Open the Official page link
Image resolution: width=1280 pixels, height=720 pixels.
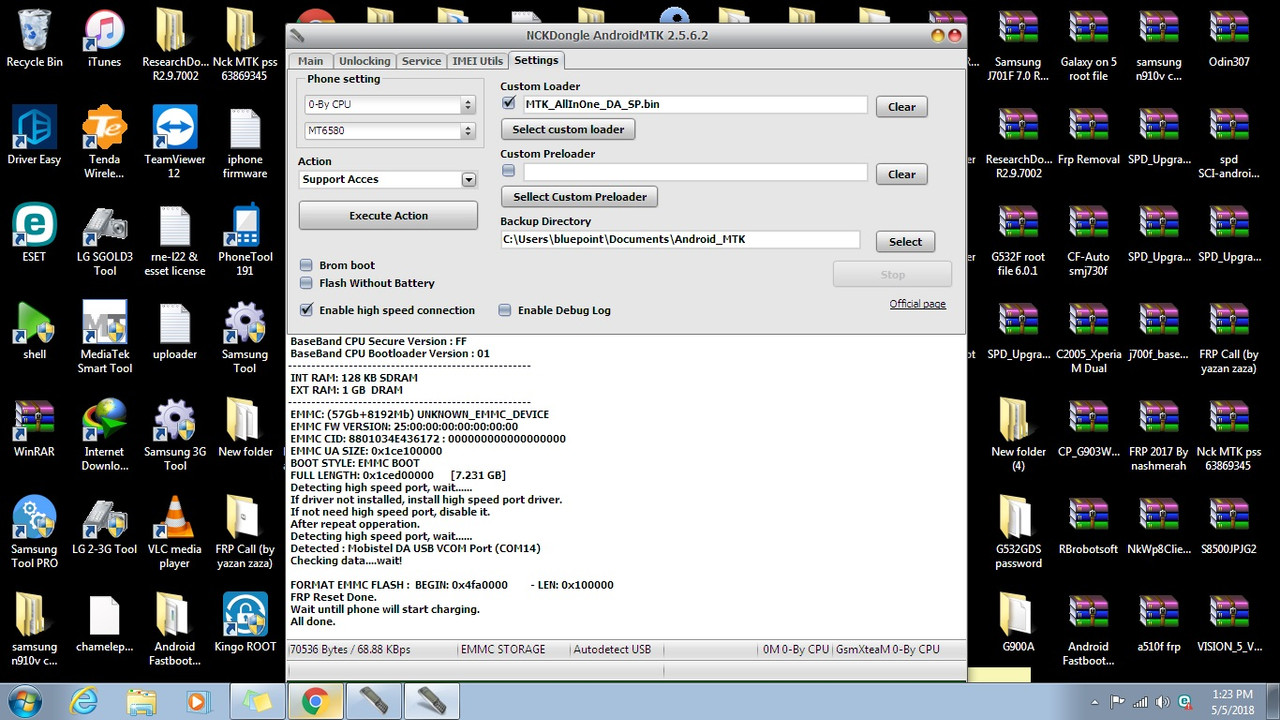click(x=918, y=304)
